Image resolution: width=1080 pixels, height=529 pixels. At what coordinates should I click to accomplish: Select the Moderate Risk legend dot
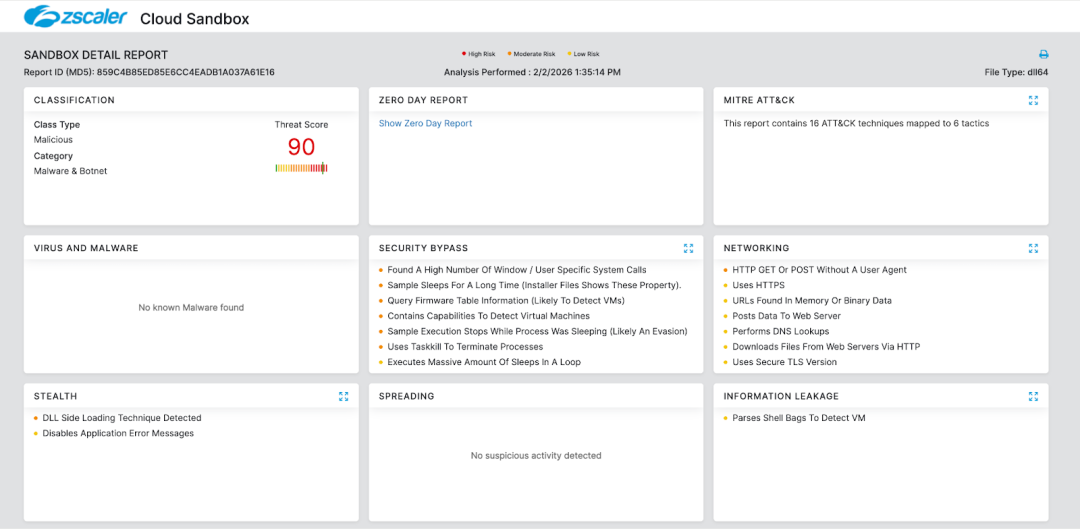[x=509, y=54]
